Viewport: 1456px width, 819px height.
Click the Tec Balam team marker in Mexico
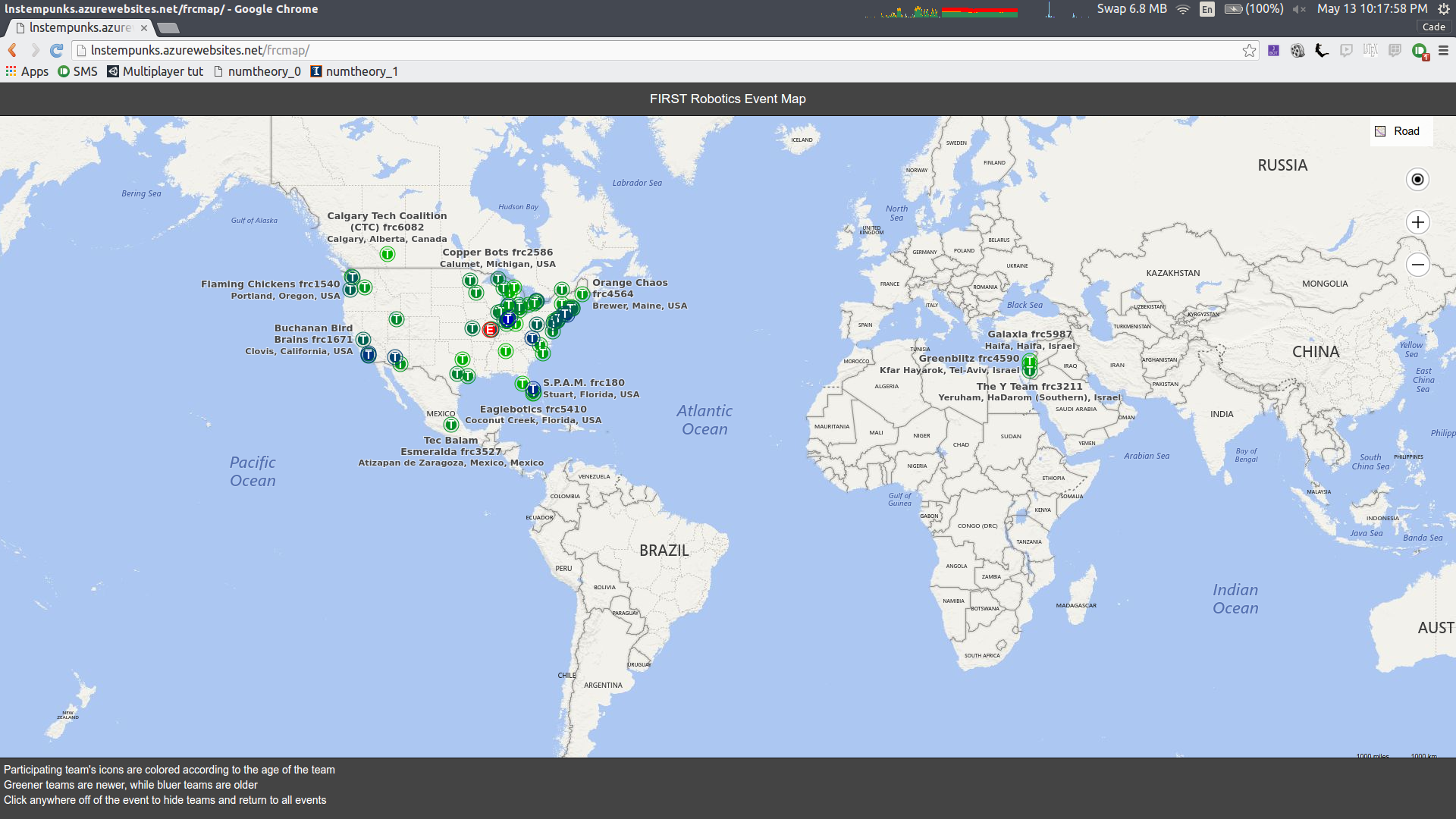tap(451, 425)
